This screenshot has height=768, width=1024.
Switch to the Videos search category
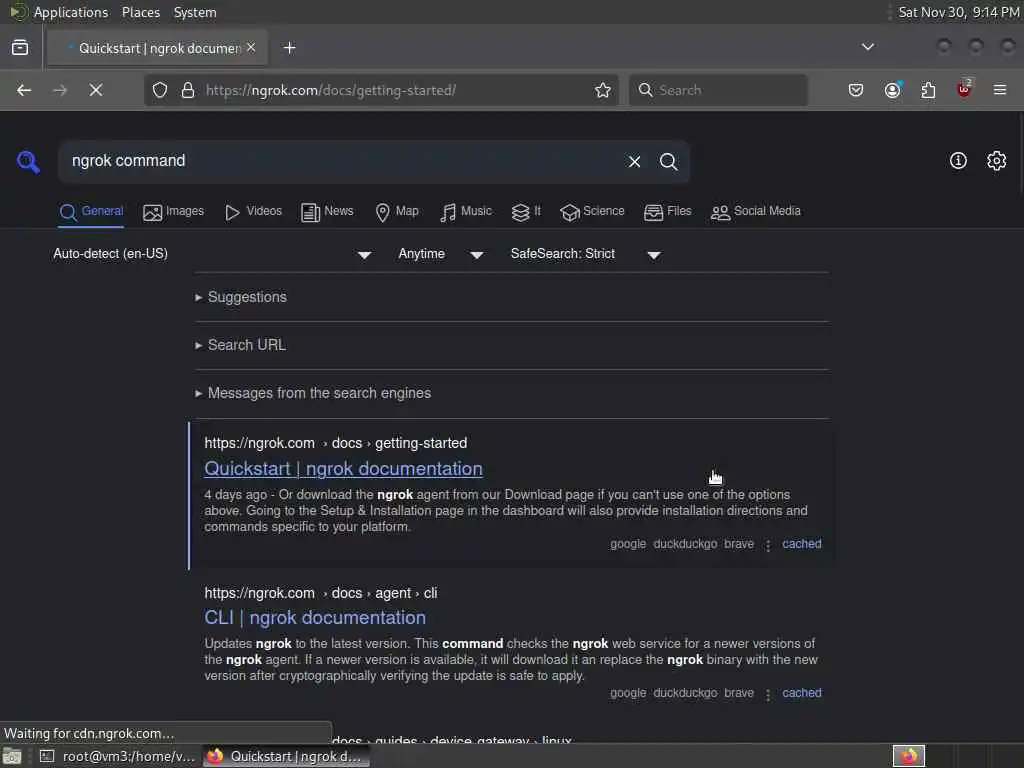(x=253, y=212)
